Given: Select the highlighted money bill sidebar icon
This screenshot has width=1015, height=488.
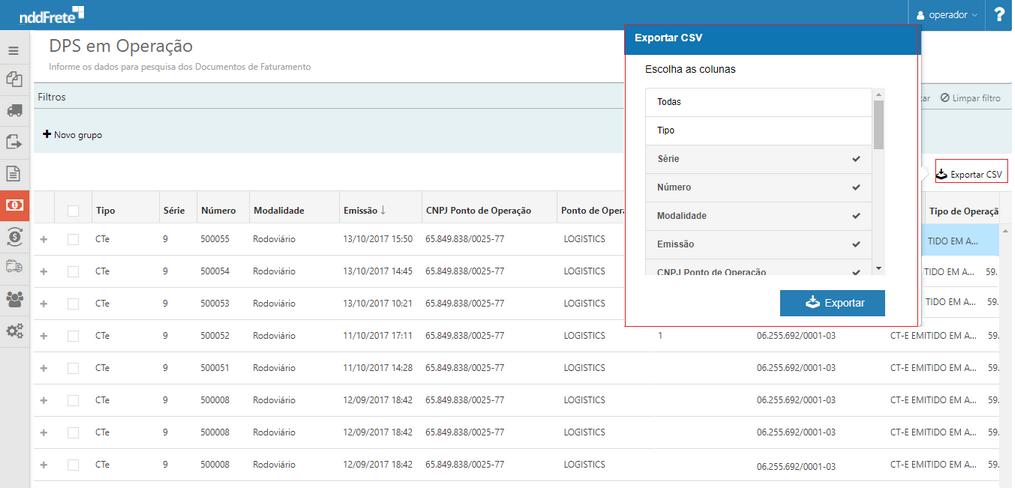Looking at the screenshot, I should (15, 205).
